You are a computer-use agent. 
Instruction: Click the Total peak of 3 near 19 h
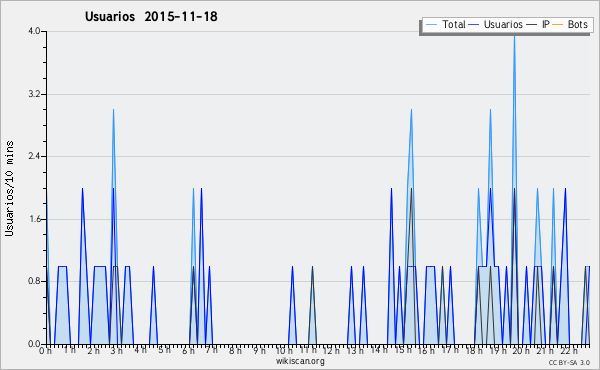click(x=490, y=110)
